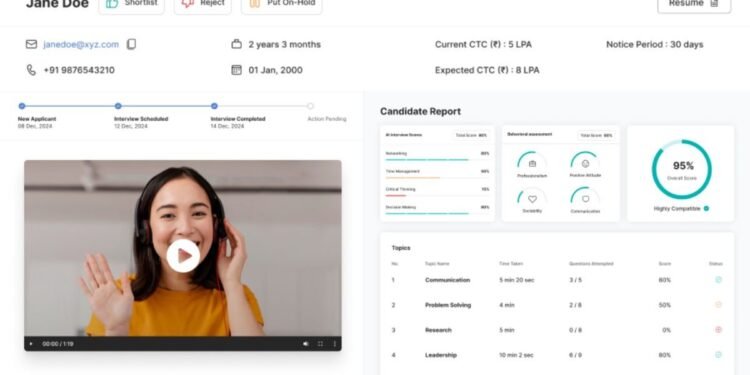Click the Positive Attitude smiley gauge icon
This screenshot has height=375, width=750.
pyautogui.click(x=585, y=164)
